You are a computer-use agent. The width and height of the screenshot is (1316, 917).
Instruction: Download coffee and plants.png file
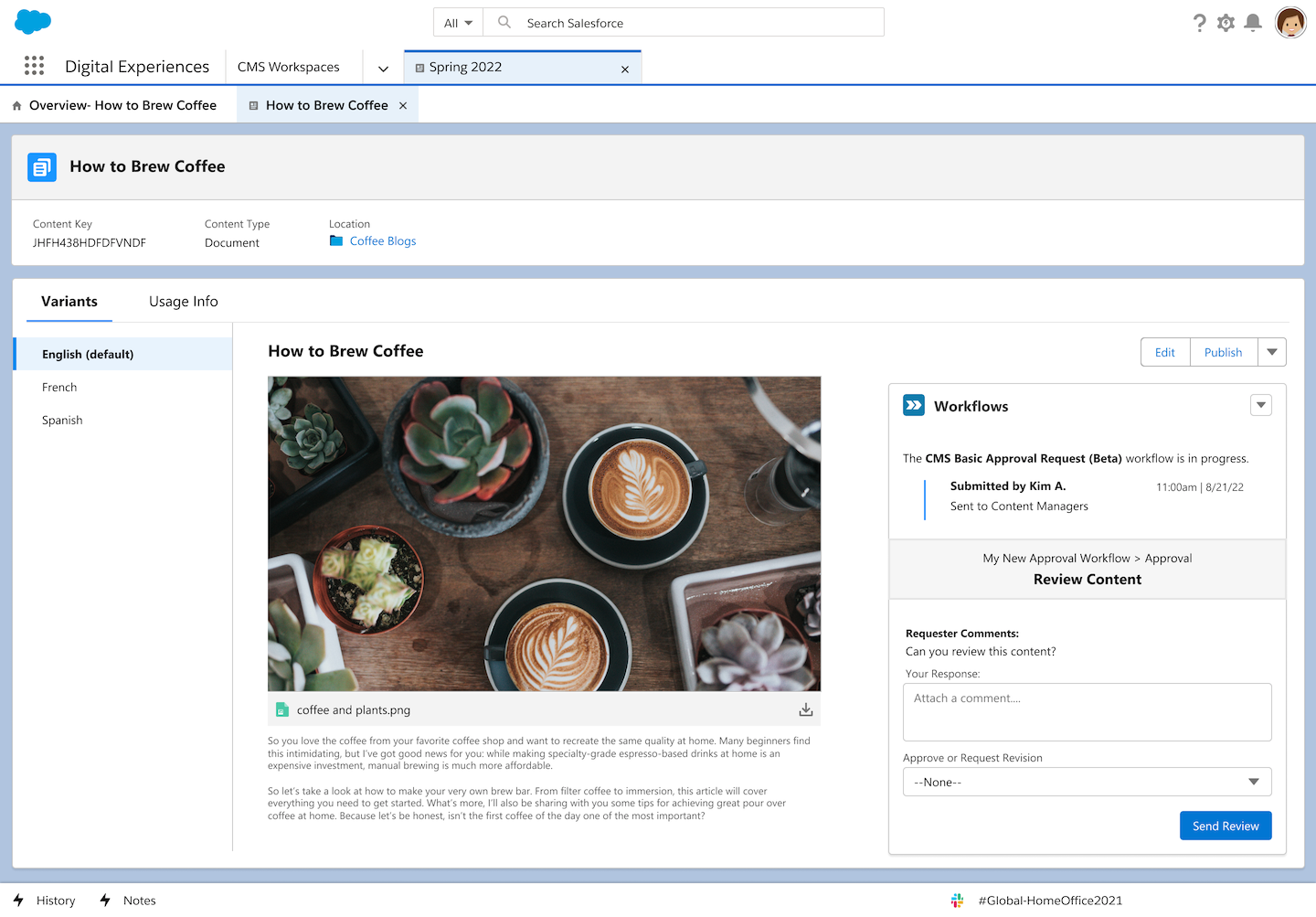(x=805, y=709)
